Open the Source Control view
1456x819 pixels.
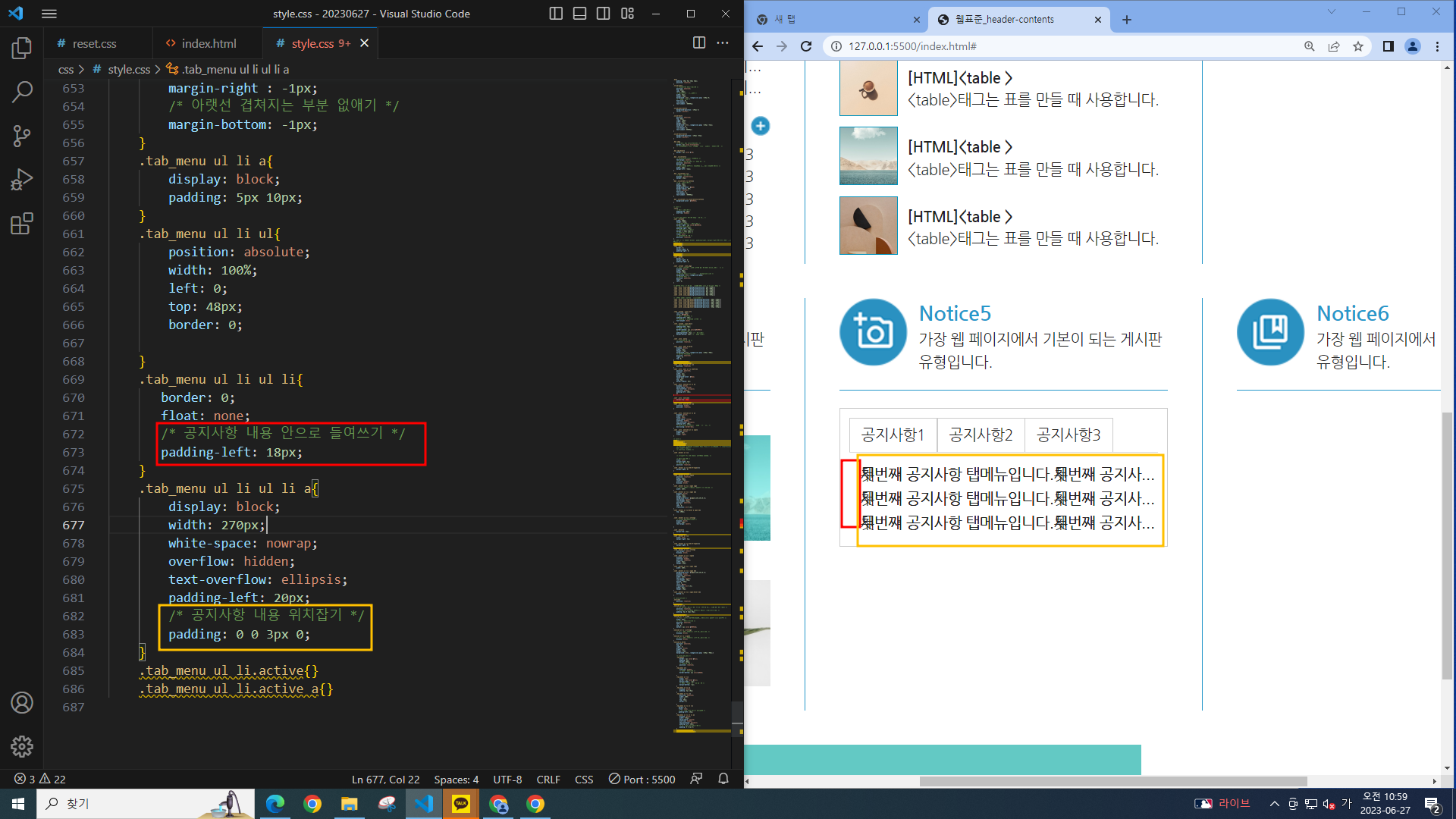point(22,136)
